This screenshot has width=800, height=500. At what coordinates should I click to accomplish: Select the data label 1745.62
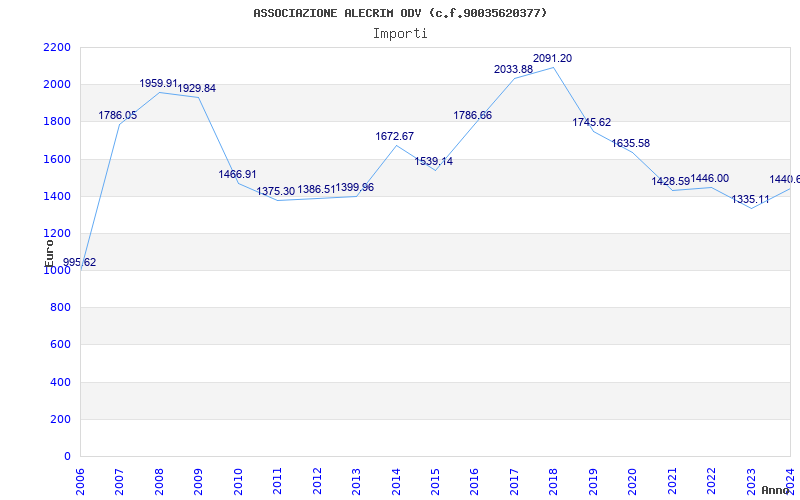click(592, 122)
